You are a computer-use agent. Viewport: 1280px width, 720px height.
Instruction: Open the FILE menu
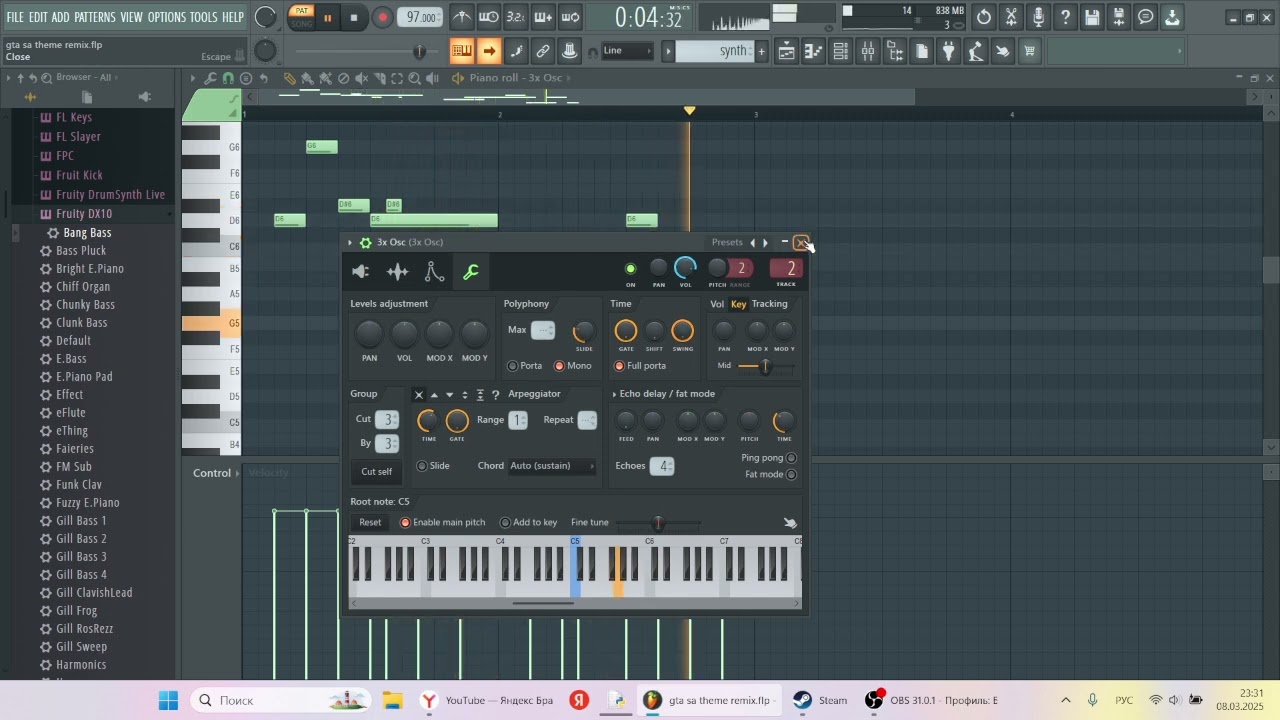coord(15,17)
